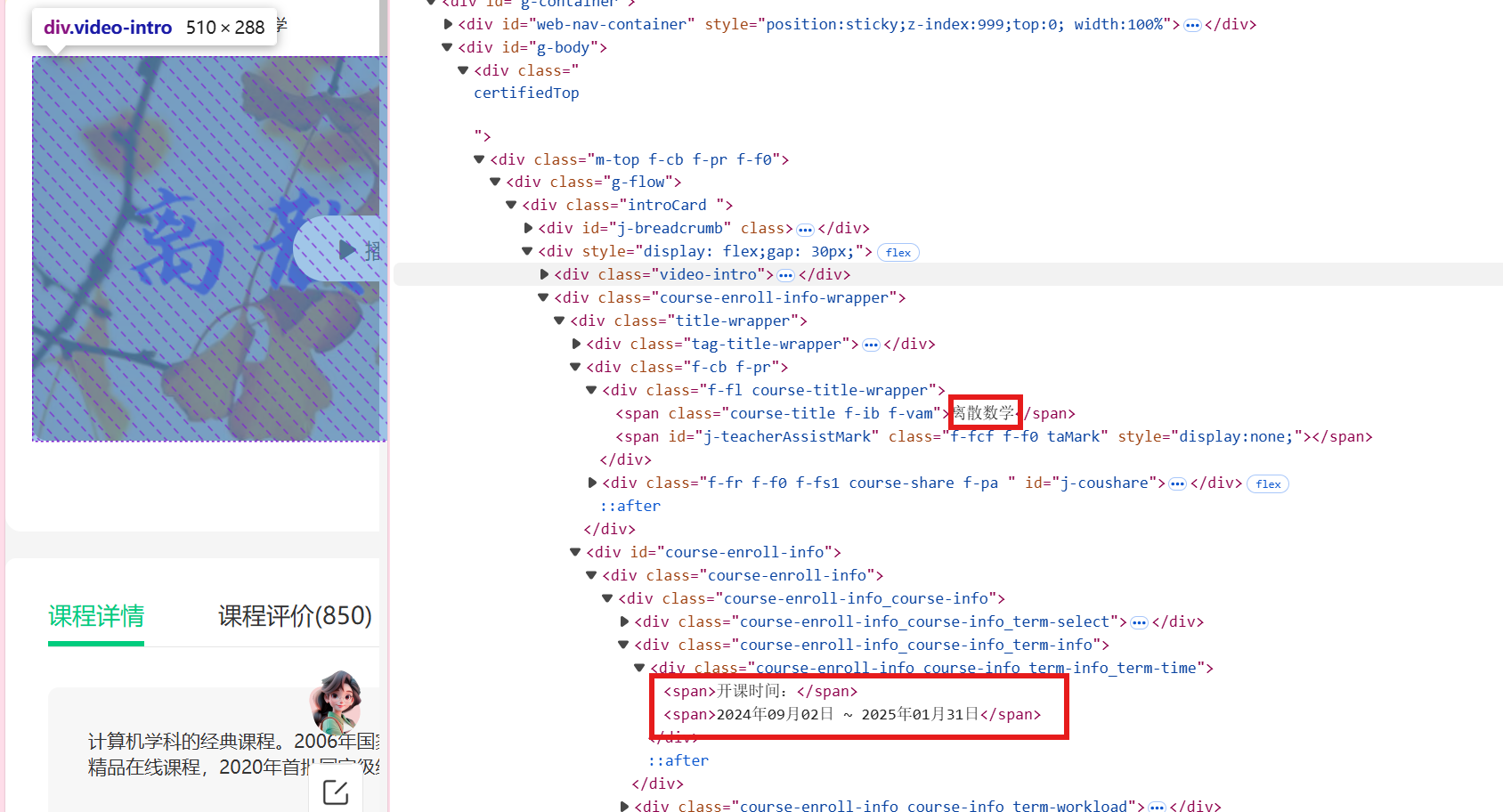Screen dimensions: 1503x812
Task: Collapse the term-info_term-time div
Action: [640, 668]
